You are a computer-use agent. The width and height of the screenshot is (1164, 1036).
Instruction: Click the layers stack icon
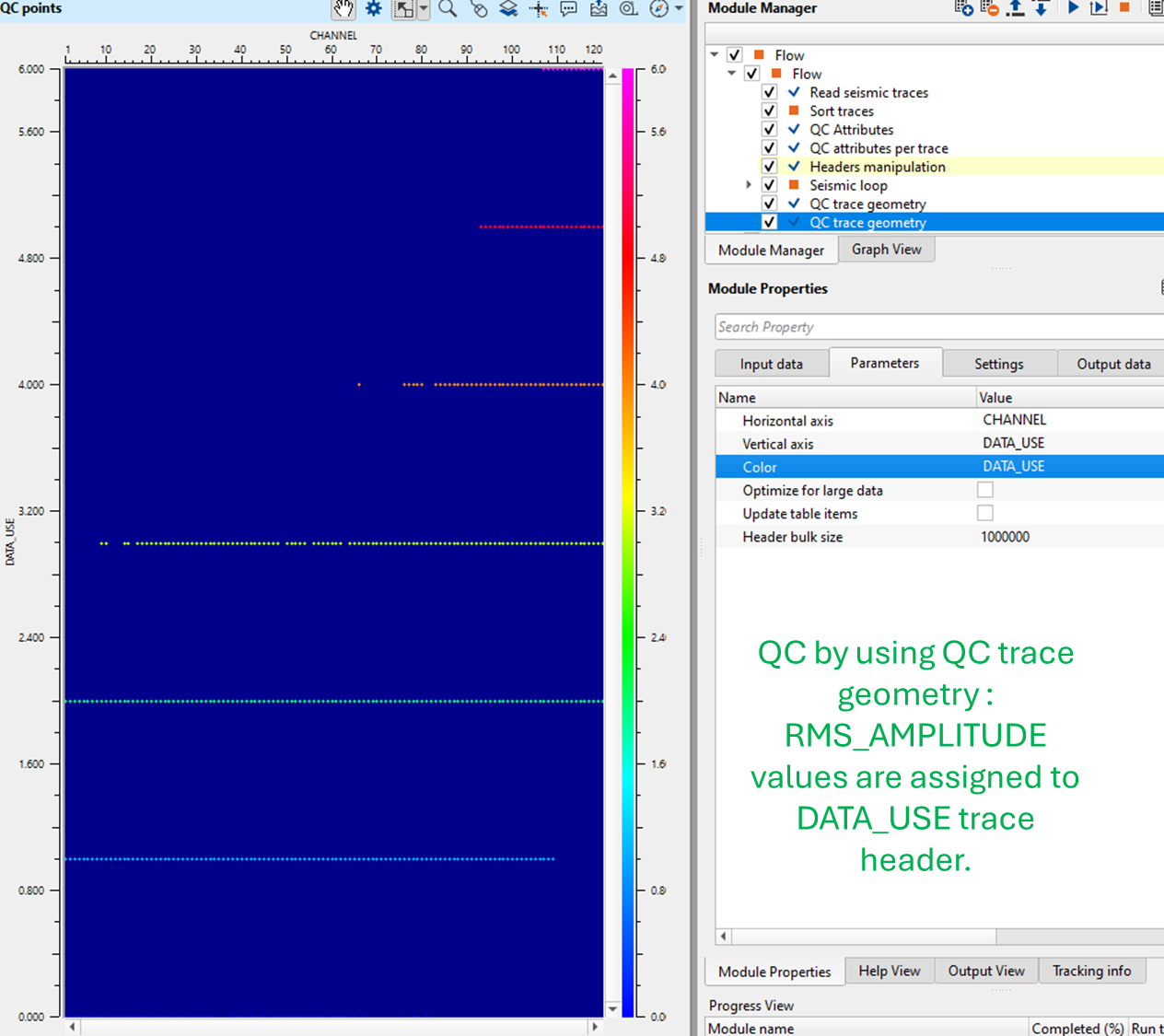(508, 9)
